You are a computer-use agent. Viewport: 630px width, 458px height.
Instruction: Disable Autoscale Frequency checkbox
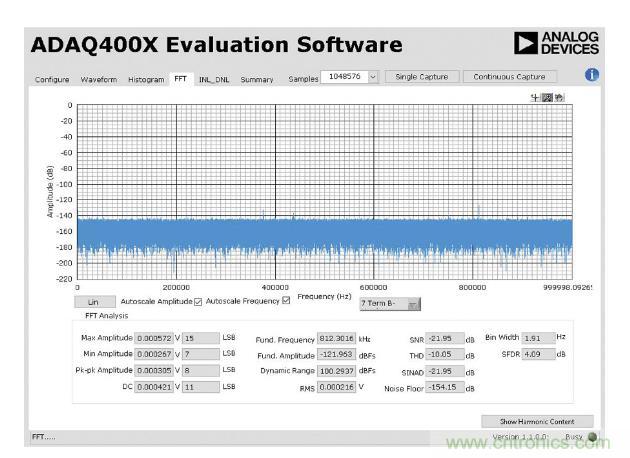point(286,301)
